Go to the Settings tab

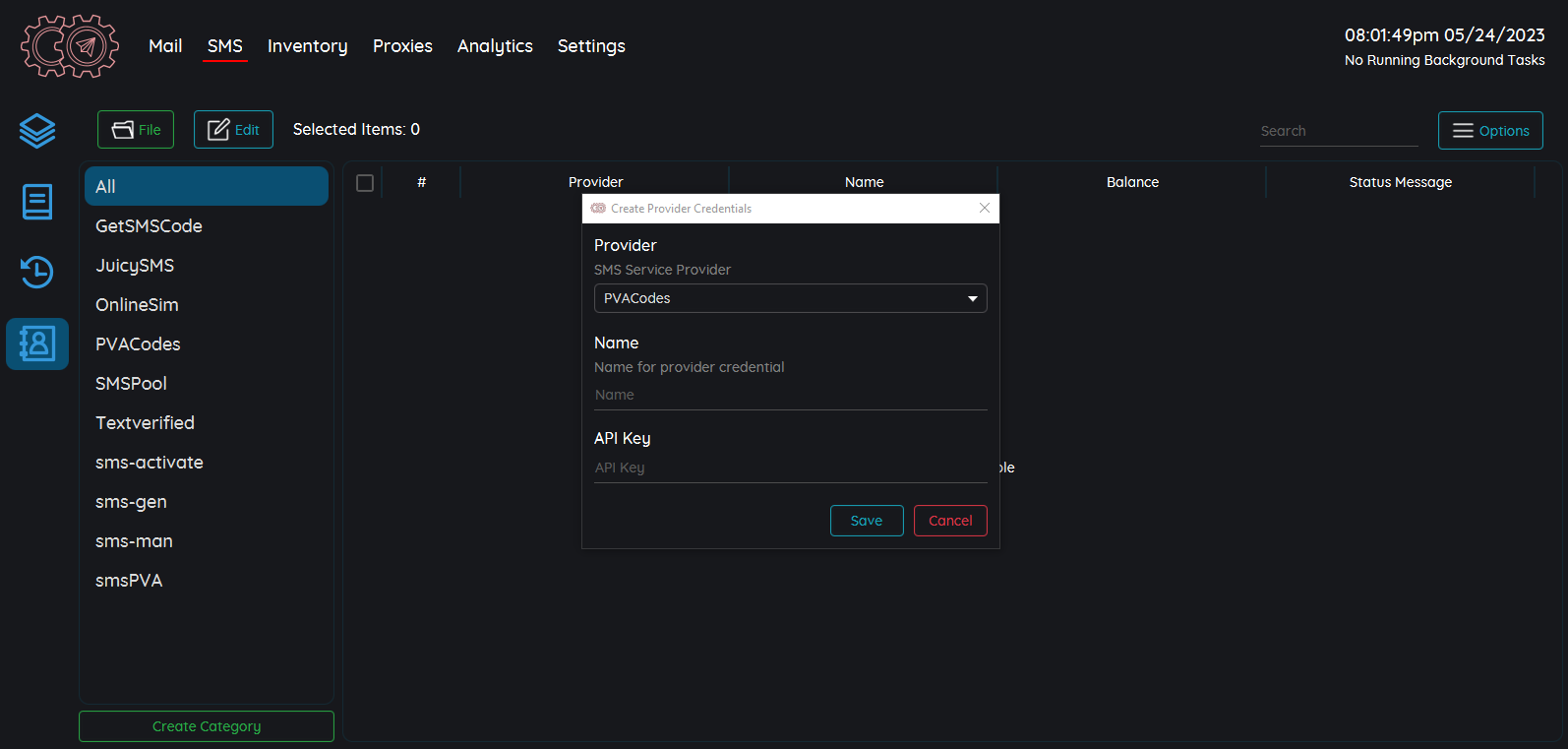click(591, 46)
